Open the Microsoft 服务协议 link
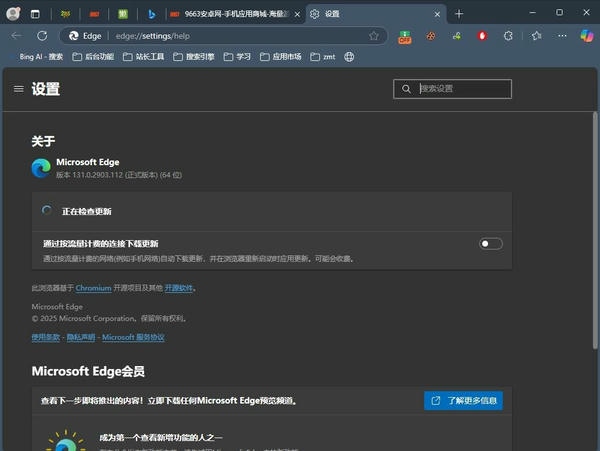Screen dimensions: 600x451 pos(133,337)
